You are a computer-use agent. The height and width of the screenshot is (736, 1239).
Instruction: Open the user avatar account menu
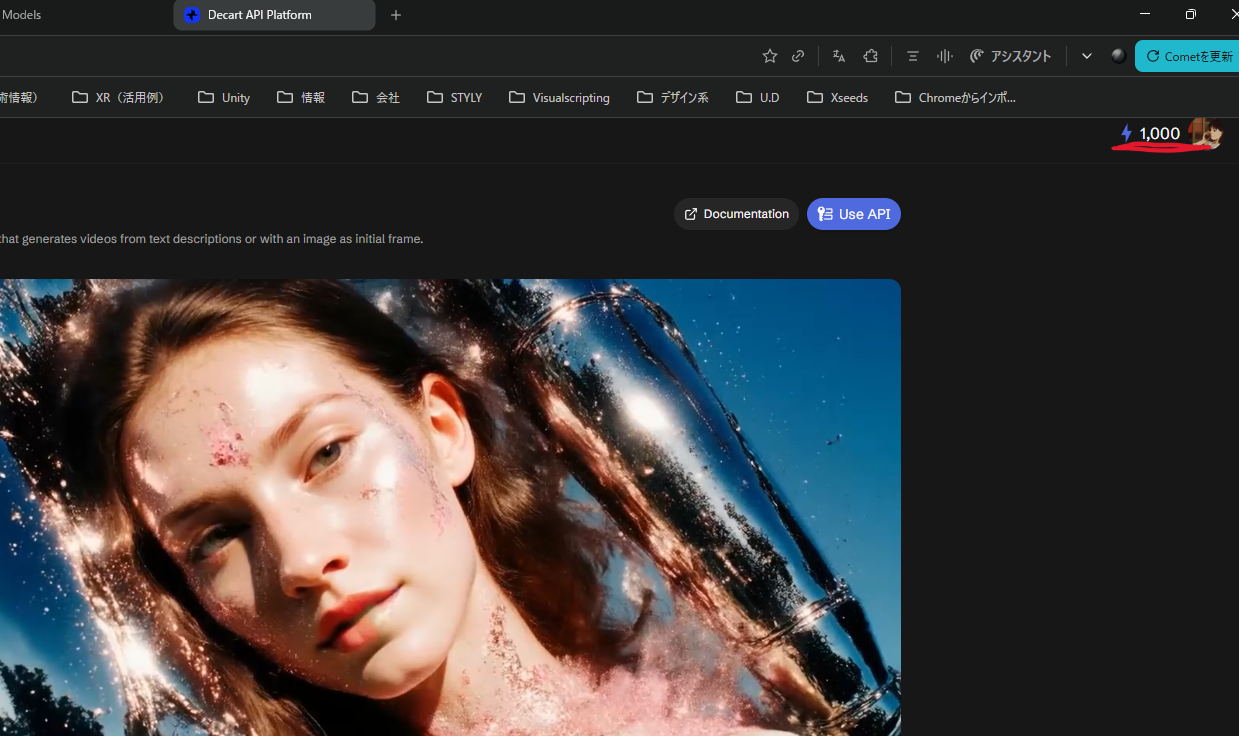[x=1207, y=133]
